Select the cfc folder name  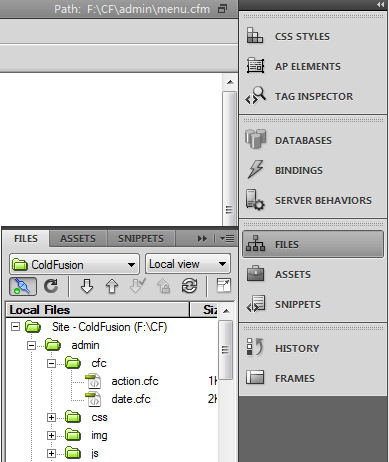point(99,363)
